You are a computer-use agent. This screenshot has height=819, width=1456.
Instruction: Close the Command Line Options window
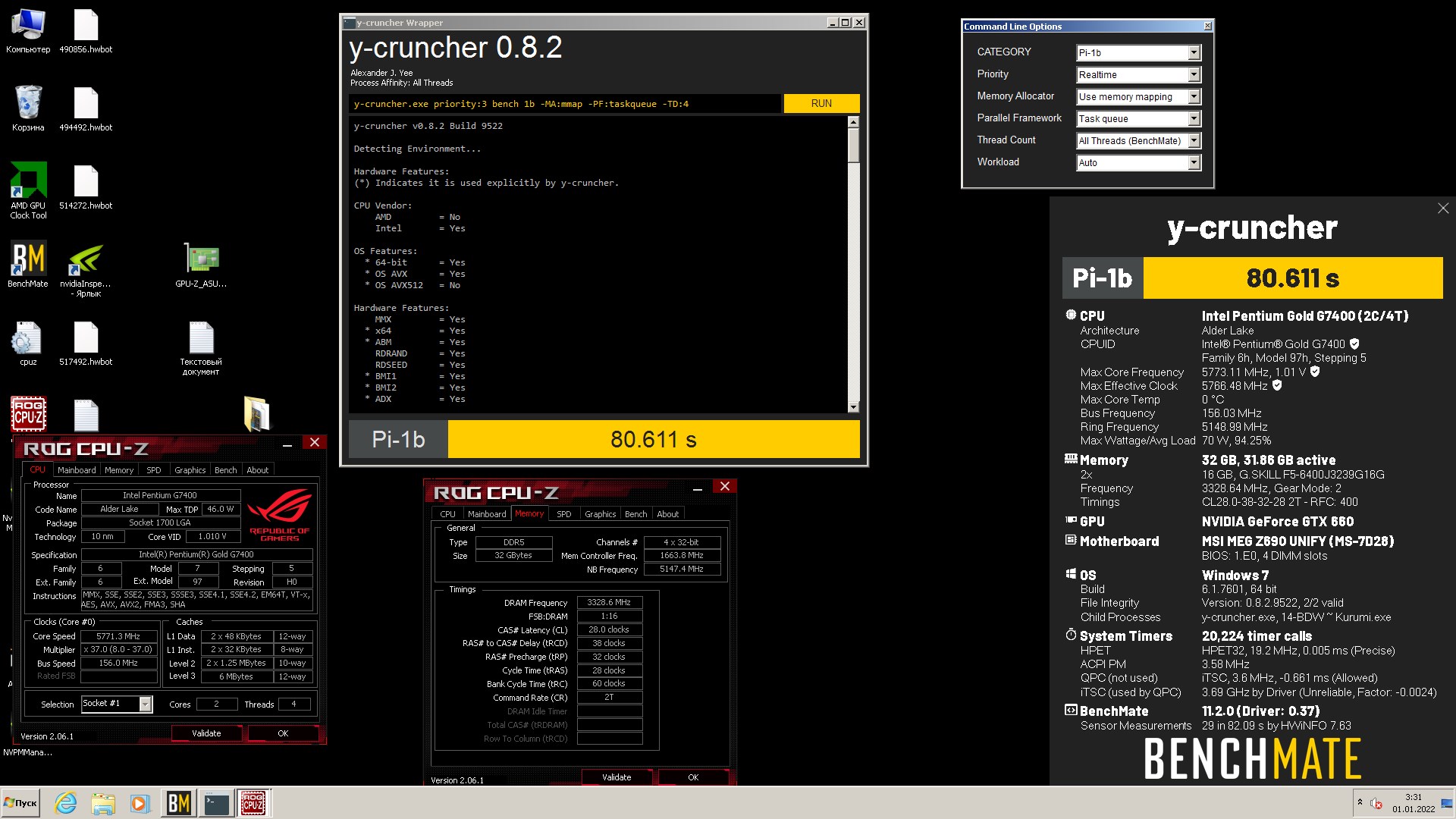(x=1207, y=27)
